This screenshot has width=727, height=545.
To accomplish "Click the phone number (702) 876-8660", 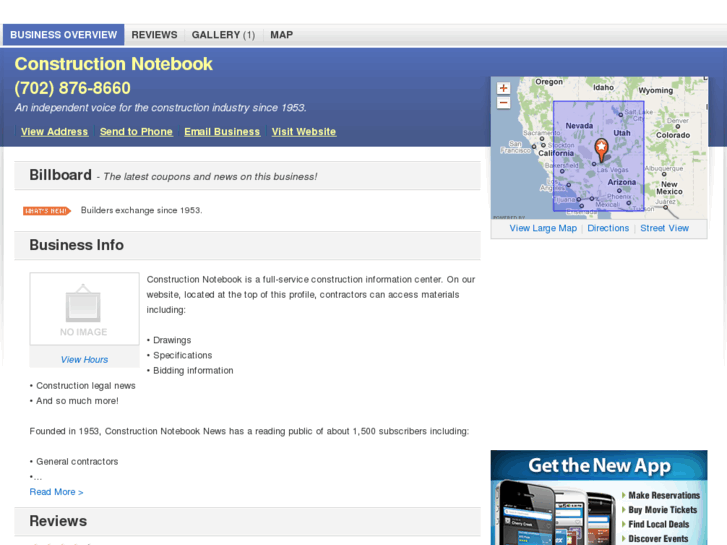I will point(72,88).
